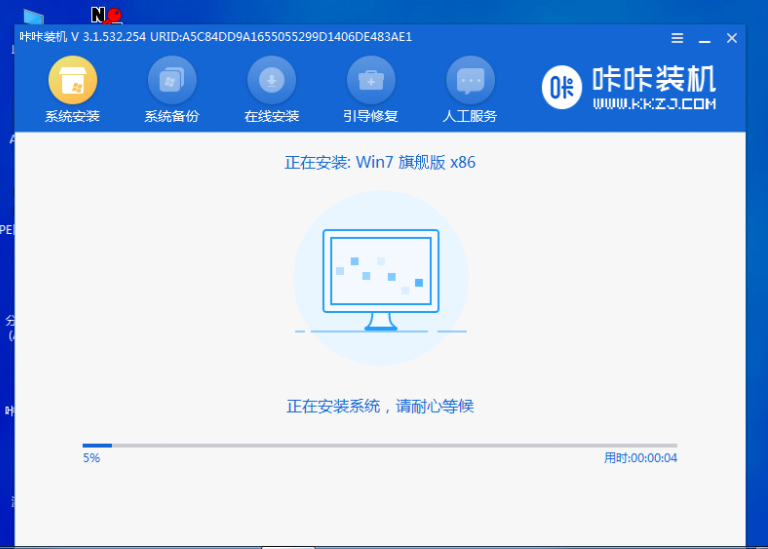768x549 pixels.
Task: Switch to the 引导修复 tab label
Action: point(371,116)
